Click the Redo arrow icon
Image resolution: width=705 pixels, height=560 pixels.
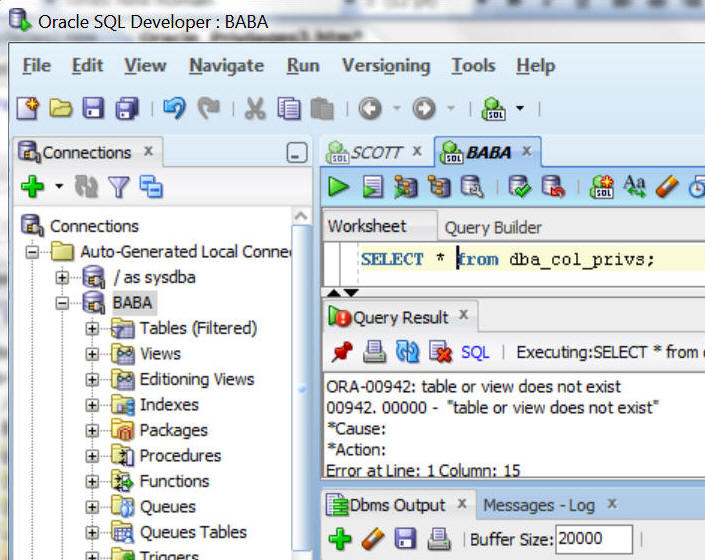(209, 108)
